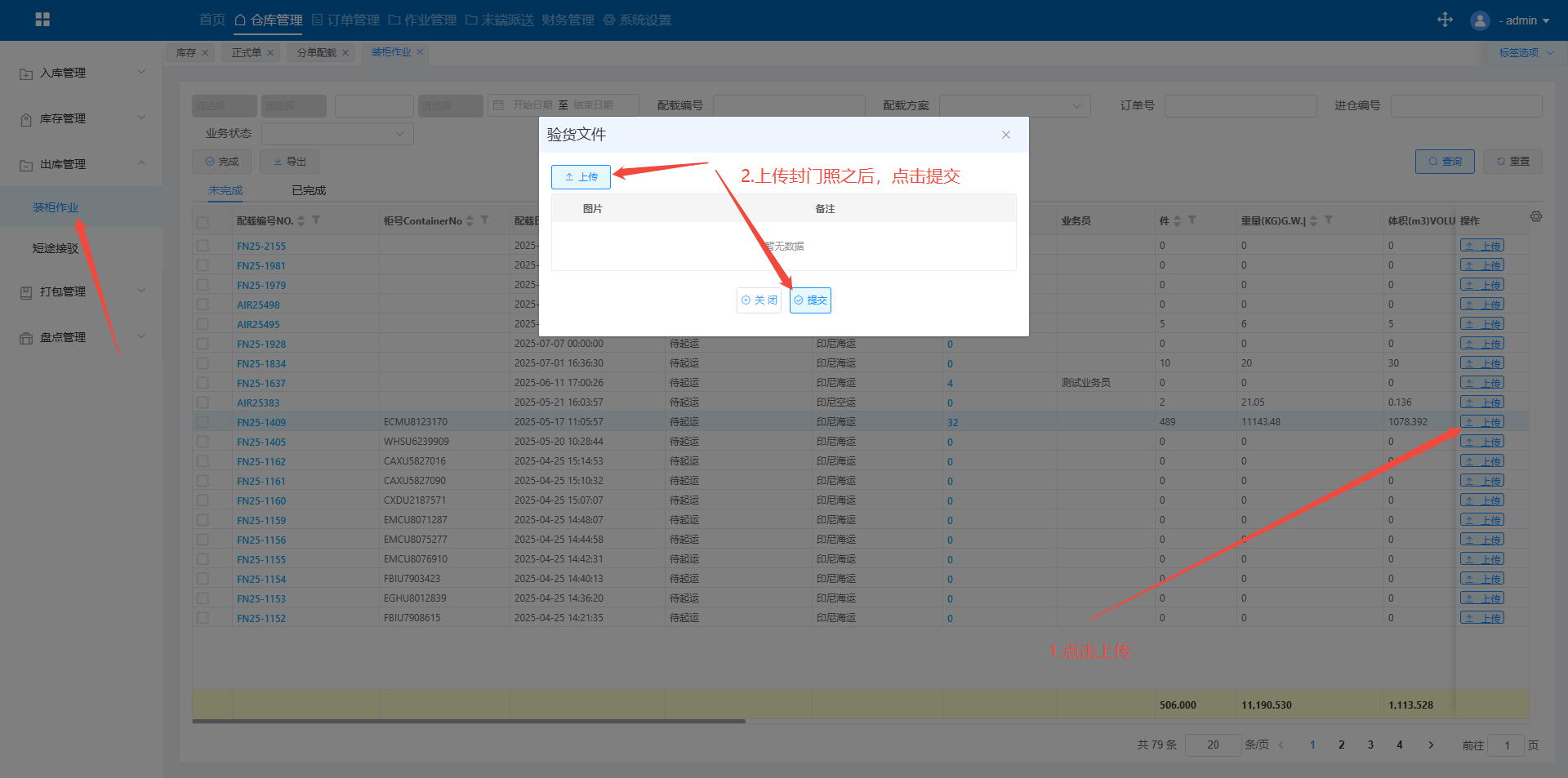Image resolution: width=1568 pixels, height=778 pixels.
Task: Tick the checkbox for row FN25-2155
Action: 203,246
